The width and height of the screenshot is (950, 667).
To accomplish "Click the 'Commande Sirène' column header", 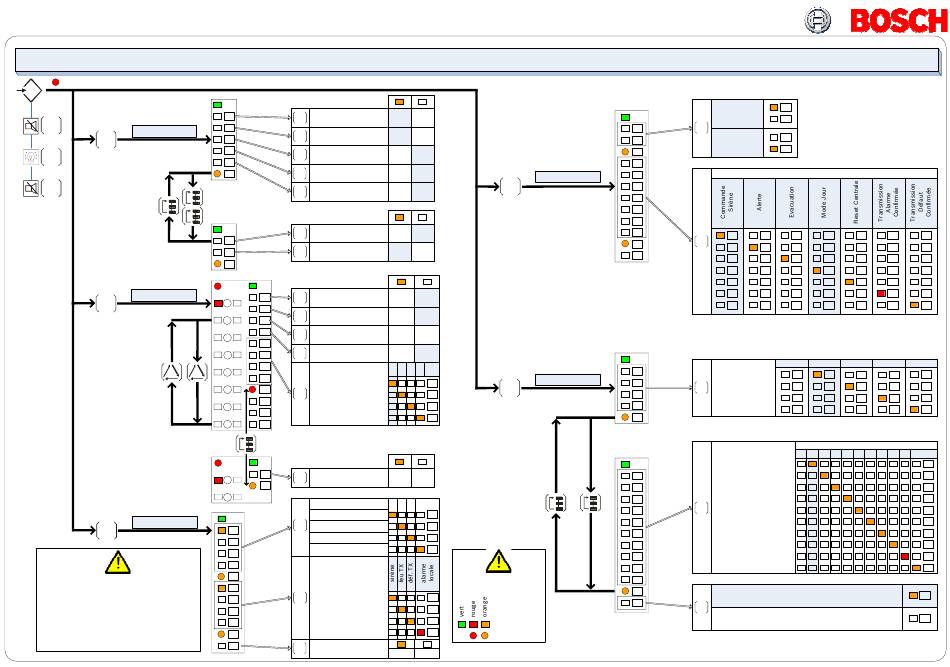I will (726, 202).
